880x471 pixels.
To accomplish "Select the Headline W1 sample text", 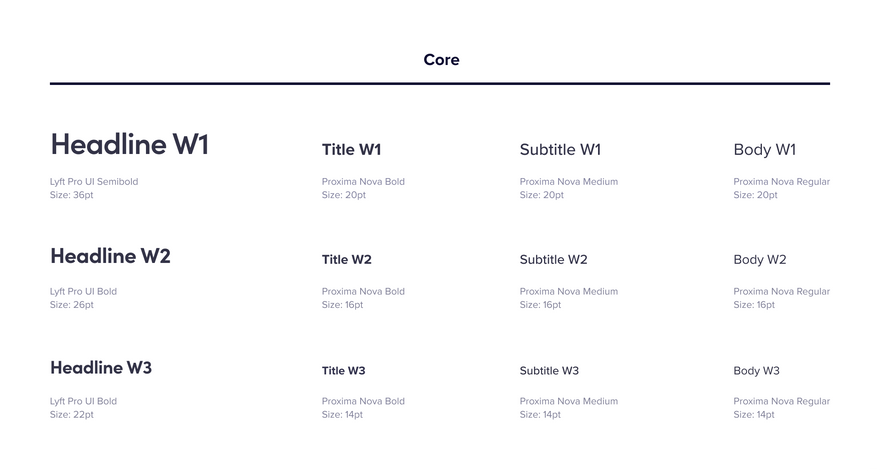I will 130,144.
